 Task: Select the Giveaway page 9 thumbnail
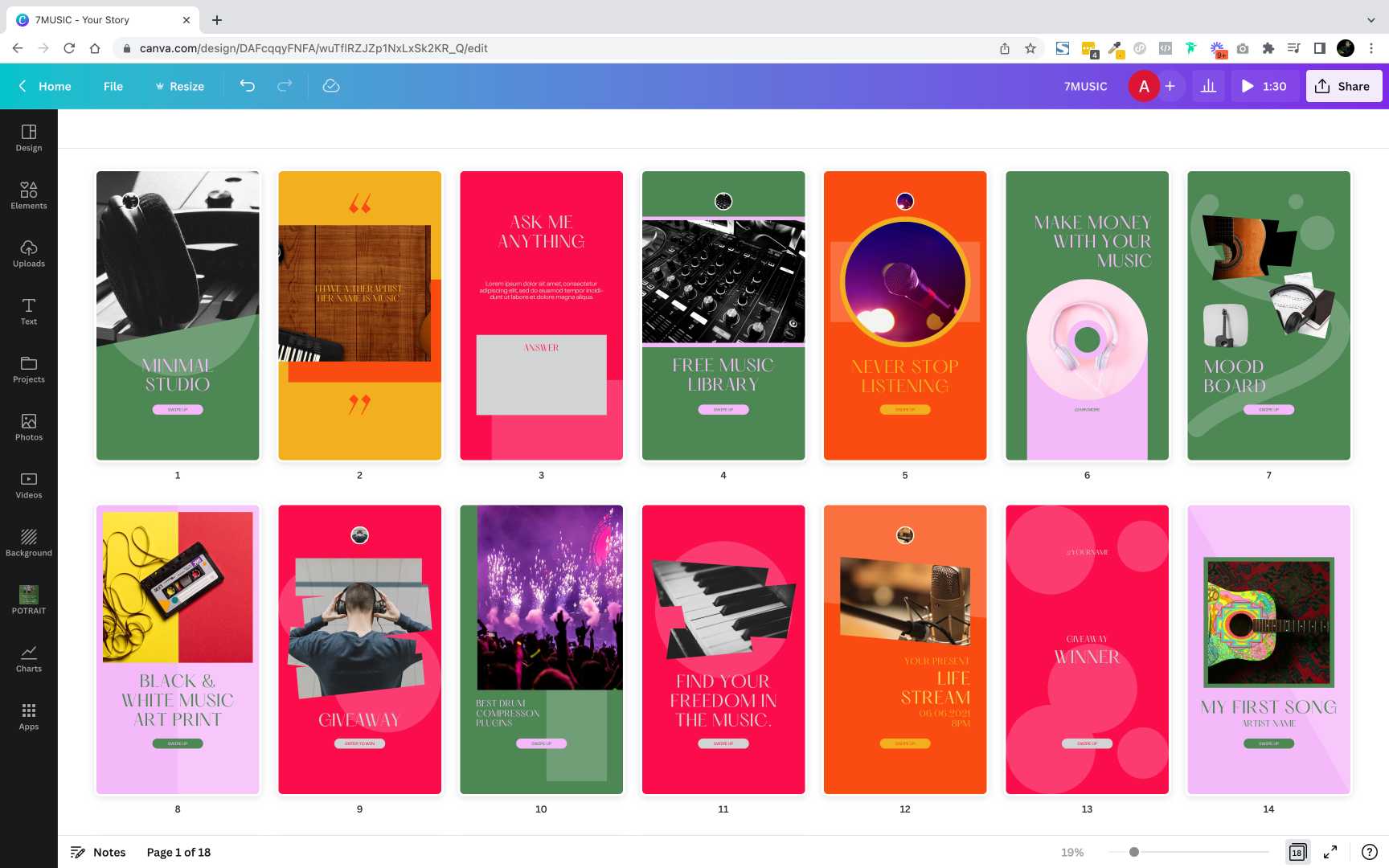(359, 649)
